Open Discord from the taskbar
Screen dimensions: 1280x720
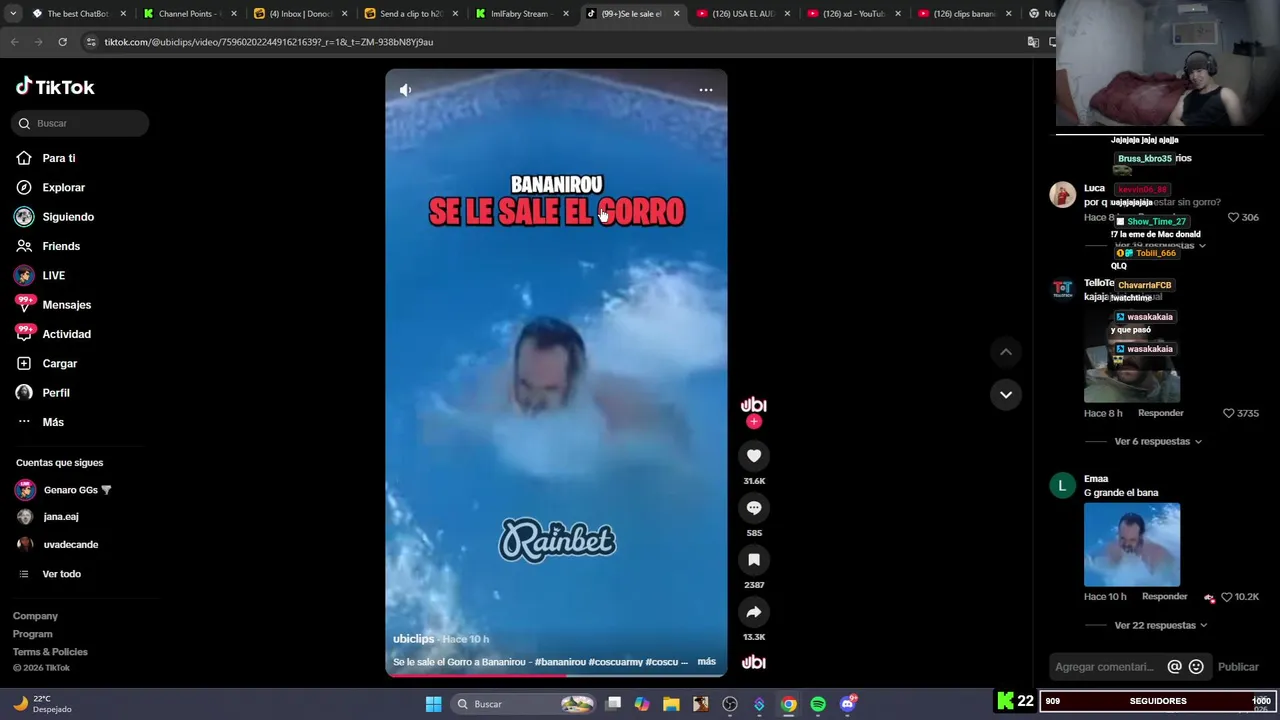848,704
